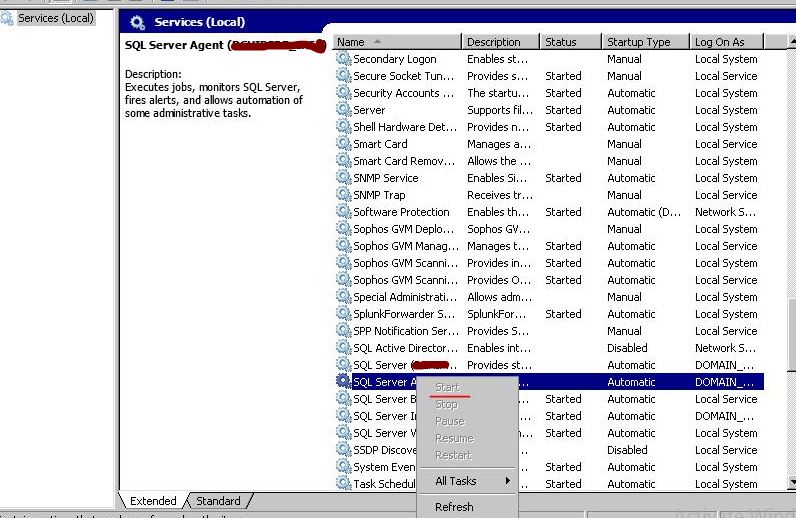Select the Secondary Logon service name

394,59
